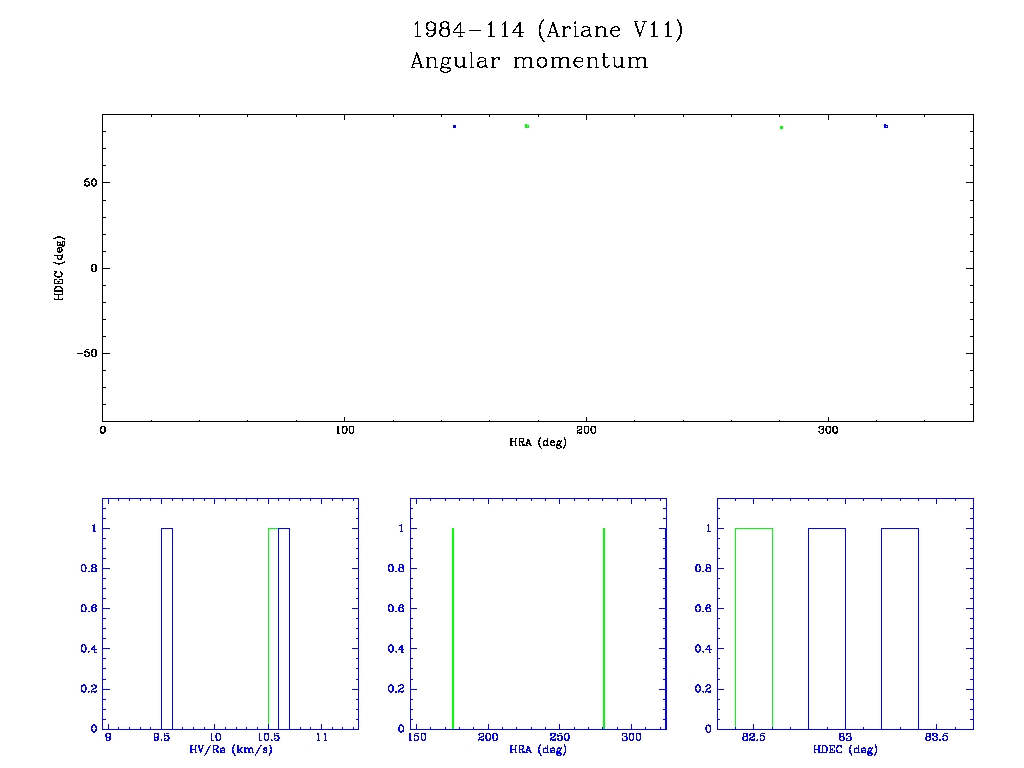The width and height of the screenshot is (1024, 768).
Task: Click the '11' tick label on HV/Re axis
Action: click(322, 737)
